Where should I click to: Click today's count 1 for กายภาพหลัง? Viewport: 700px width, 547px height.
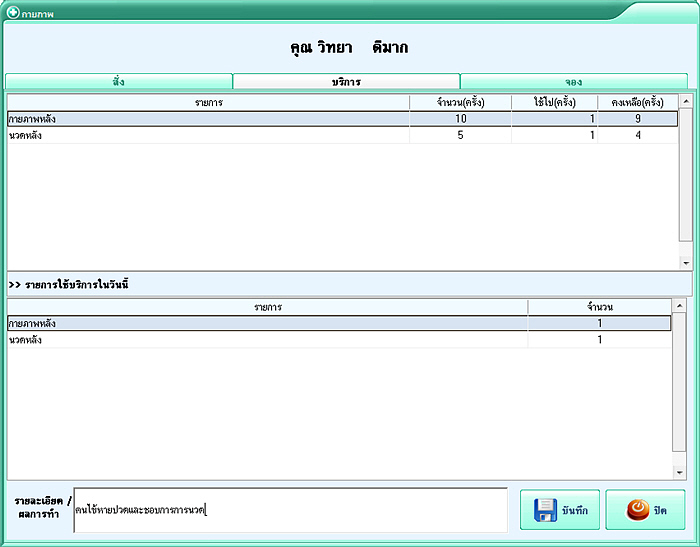(600, 323)
